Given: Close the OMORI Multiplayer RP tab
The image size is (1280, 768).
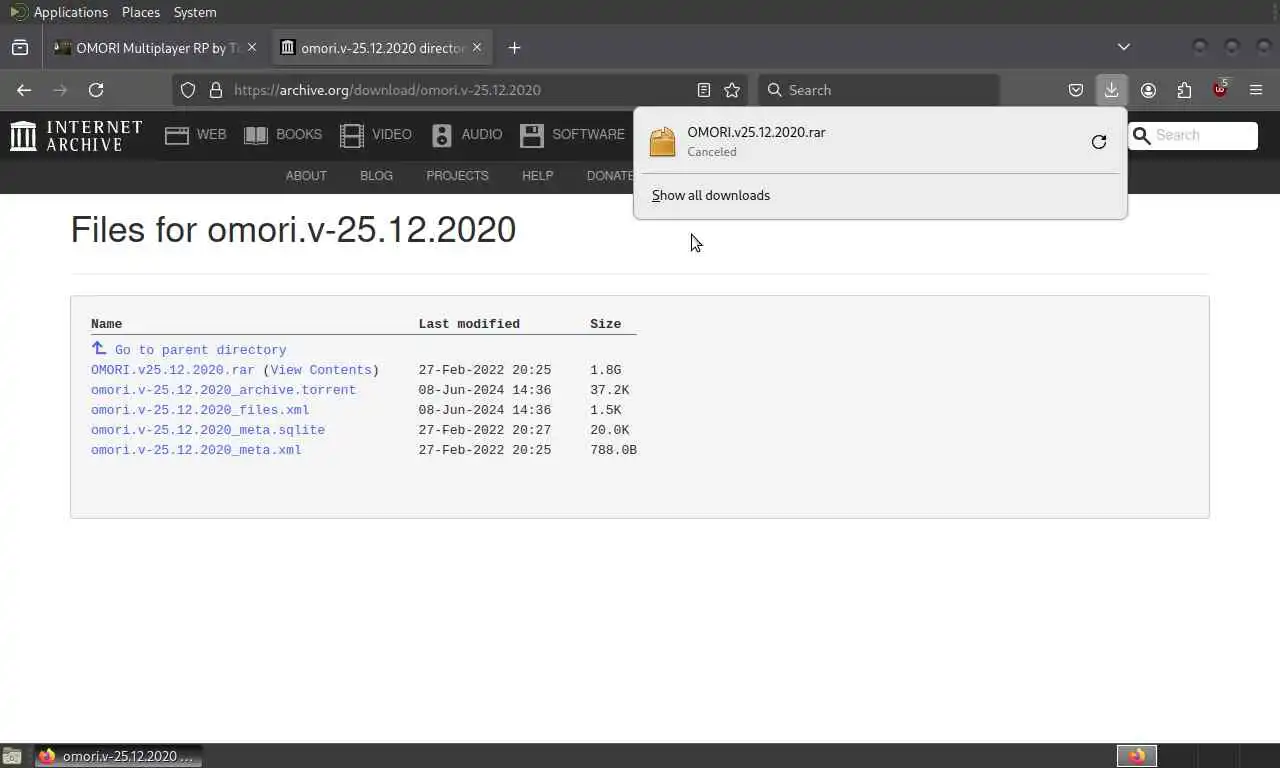Looking at the screenshot, I should pyautogui.click(x=252, y=47).
